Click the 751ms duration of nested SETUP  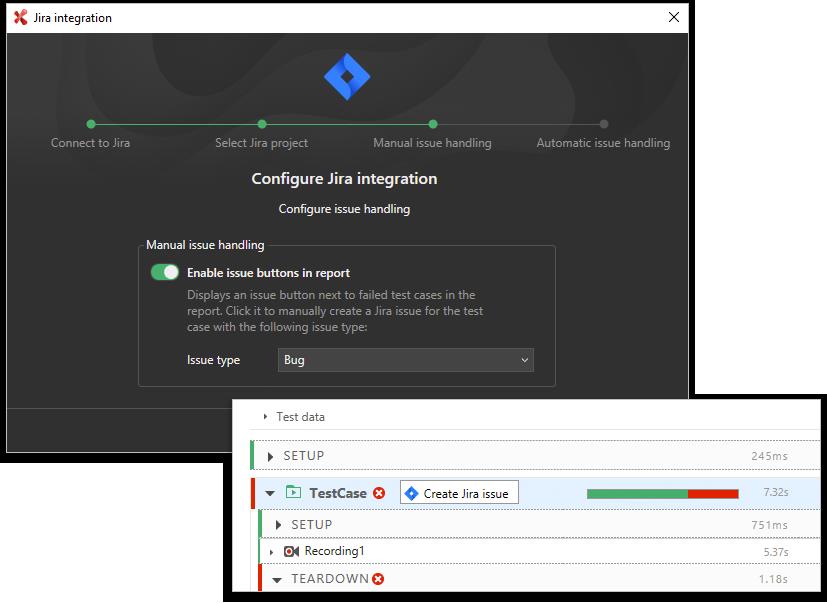point(770,525)
